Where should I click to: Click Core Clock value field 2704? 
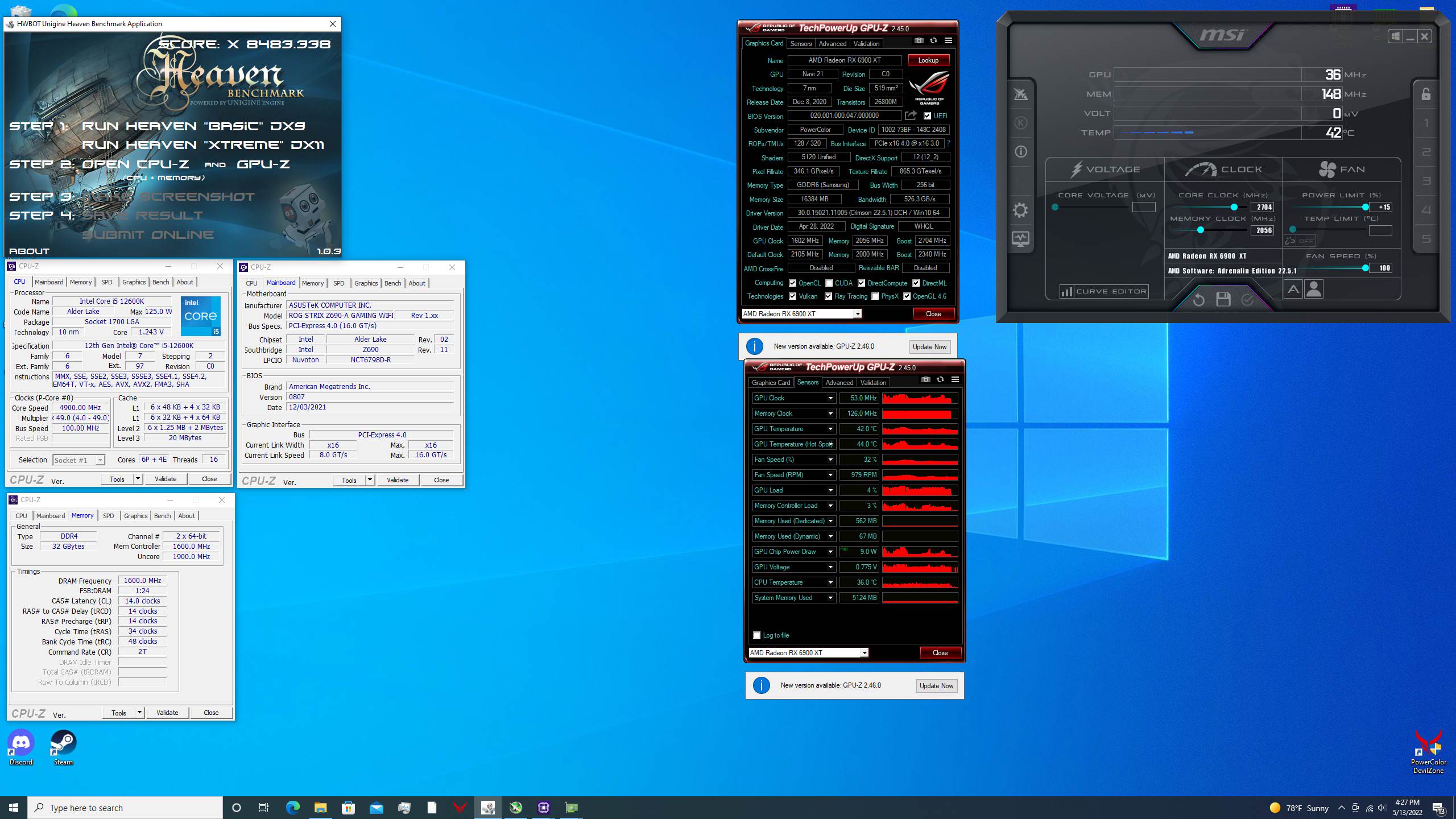pos(1262,207)
